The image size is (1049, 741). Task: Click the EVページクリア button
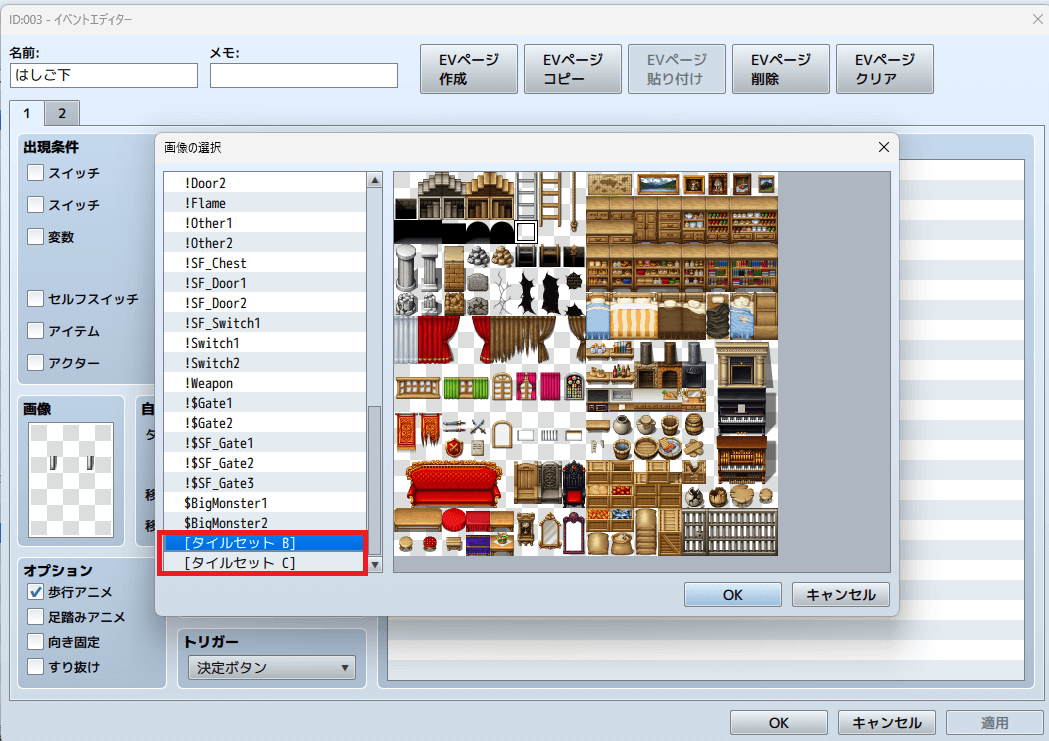click(885, 69)
